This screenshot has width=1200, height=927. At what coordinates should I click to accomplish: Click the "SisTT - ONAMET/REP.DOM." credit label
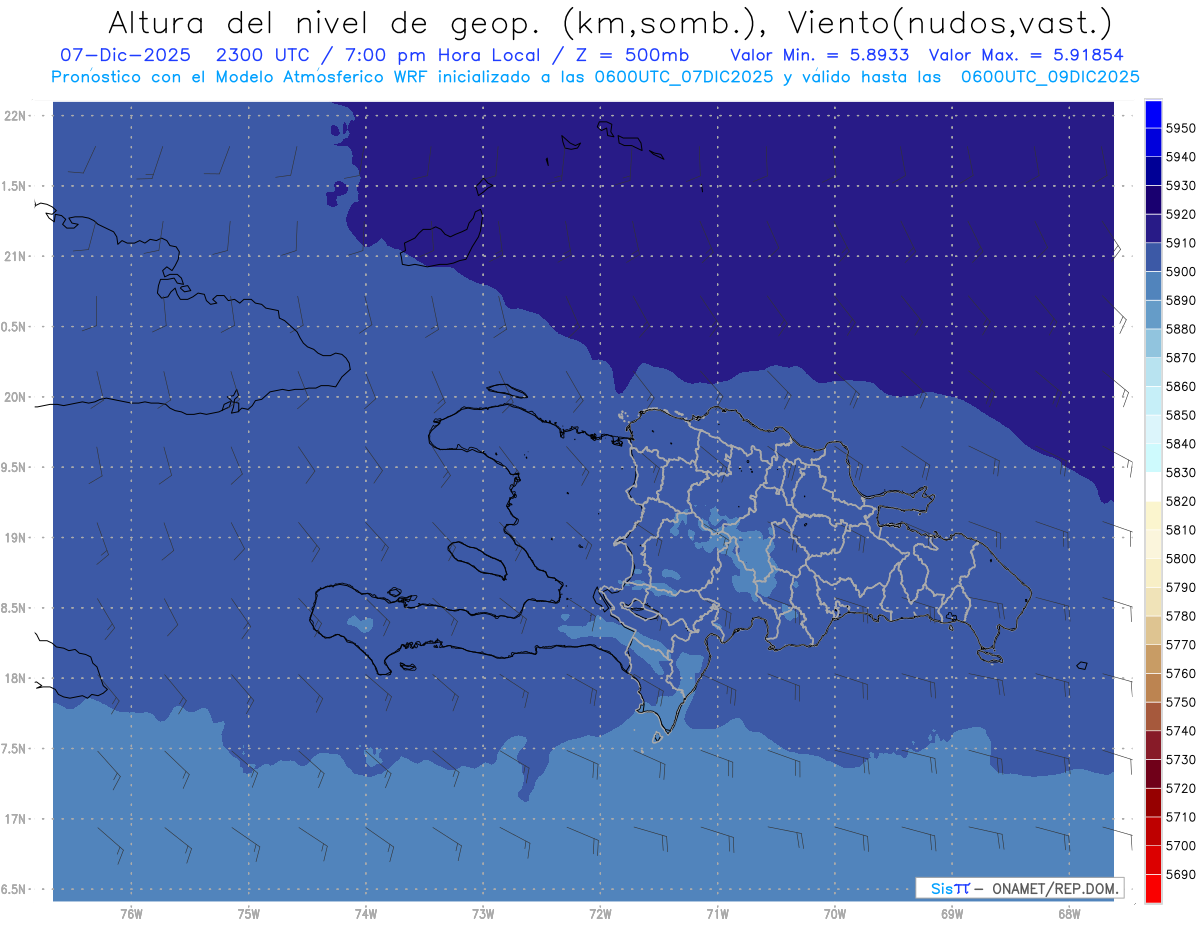point(1018,888)
